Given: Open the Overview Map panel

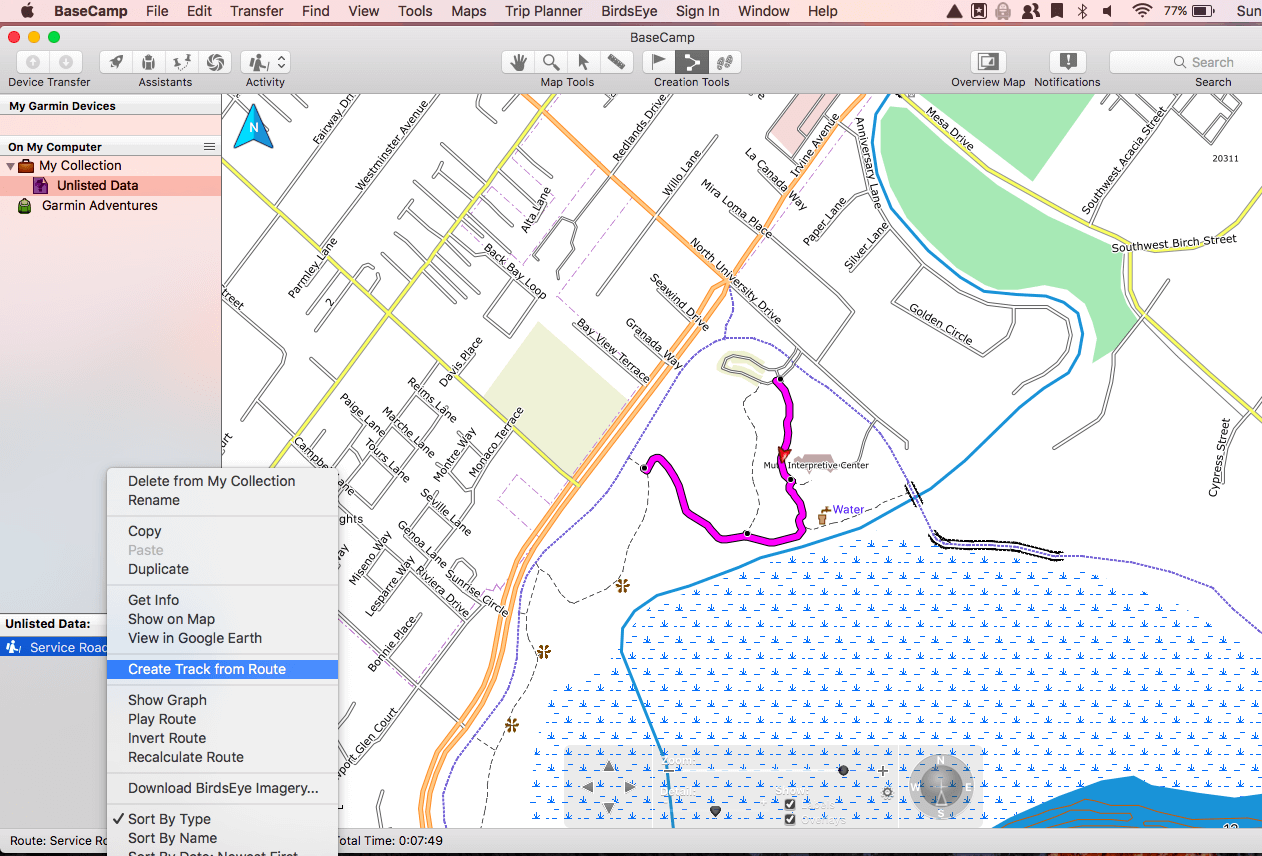Looking at the screenshot, I should tap(987, 62).
